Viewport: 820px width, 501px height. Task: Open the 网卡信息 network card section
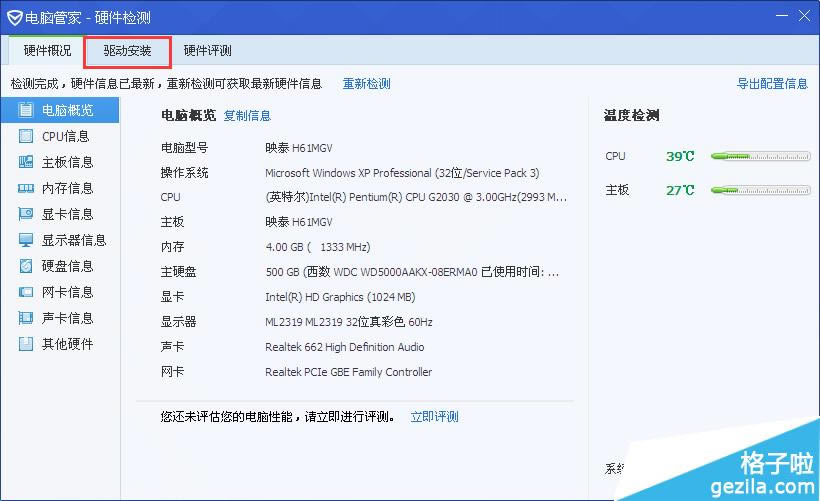click(67, 292)
